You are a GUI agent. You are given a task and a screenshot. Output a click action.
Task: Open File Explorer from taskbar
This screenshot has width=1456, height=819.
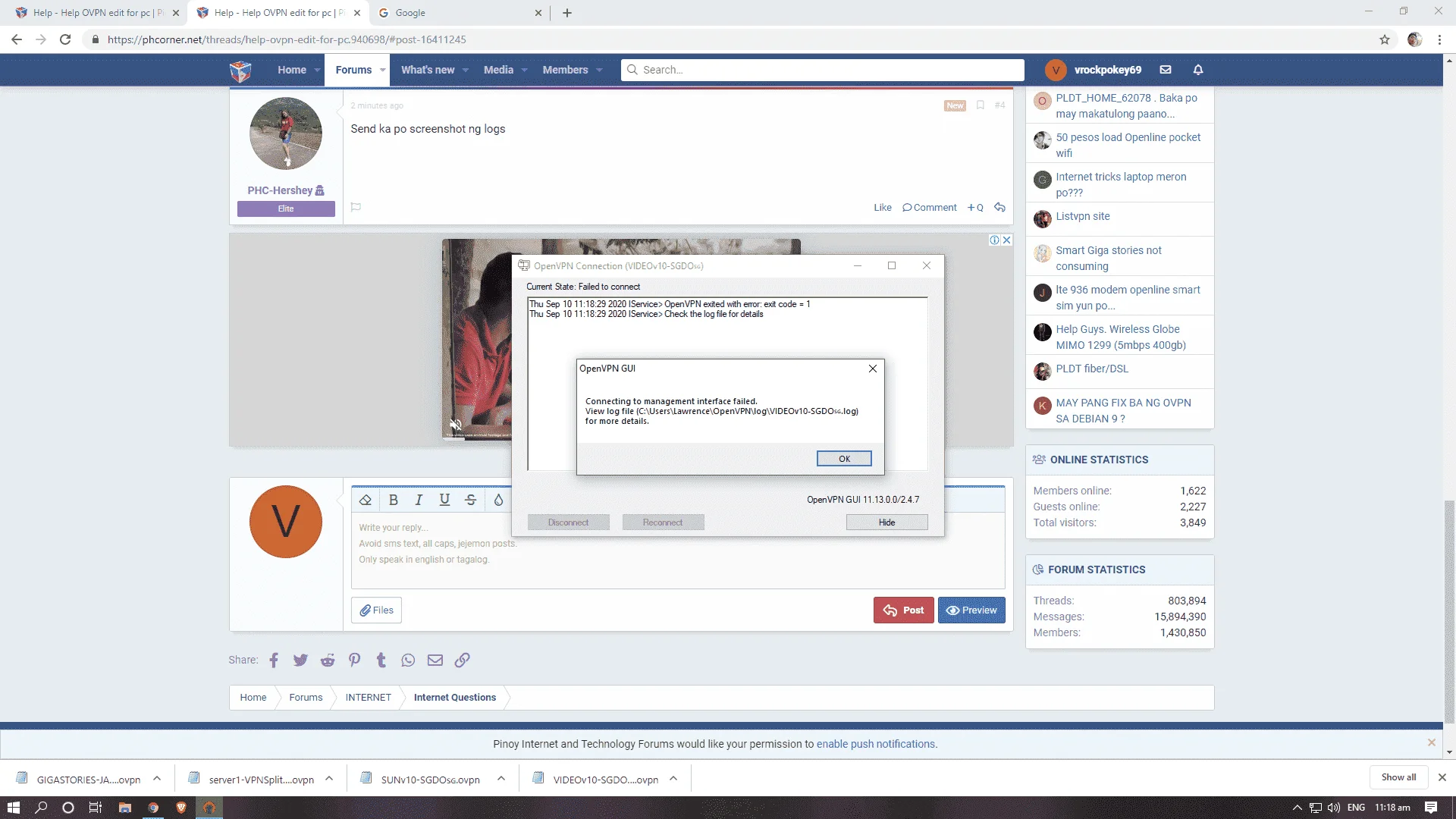click(125, 808)
